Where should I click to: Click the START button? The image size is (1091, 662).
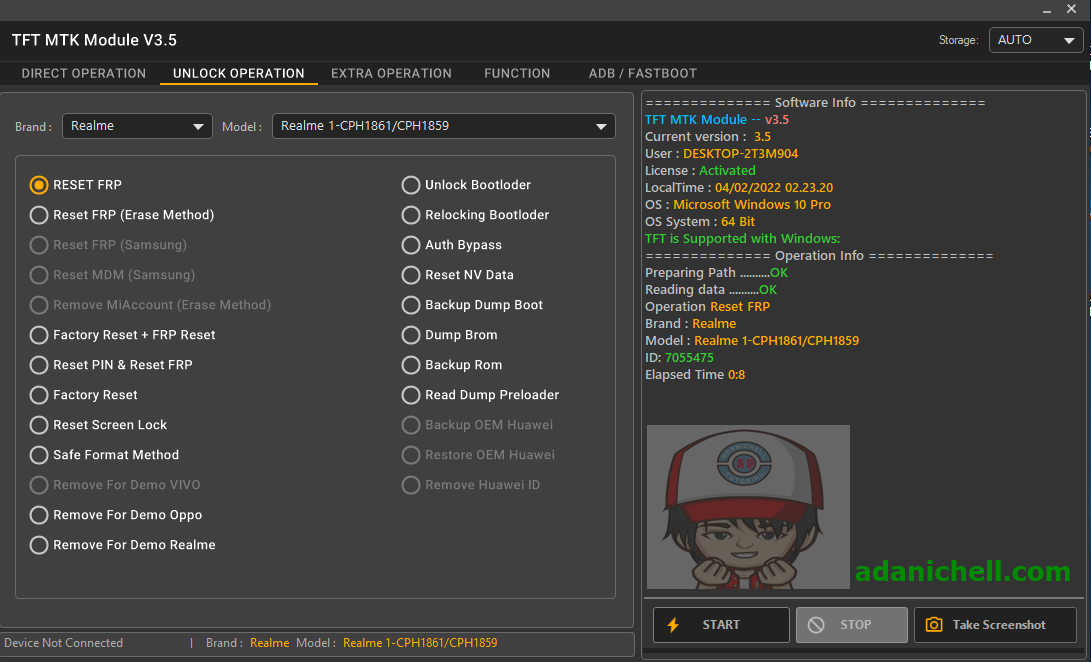coord(721,624)
